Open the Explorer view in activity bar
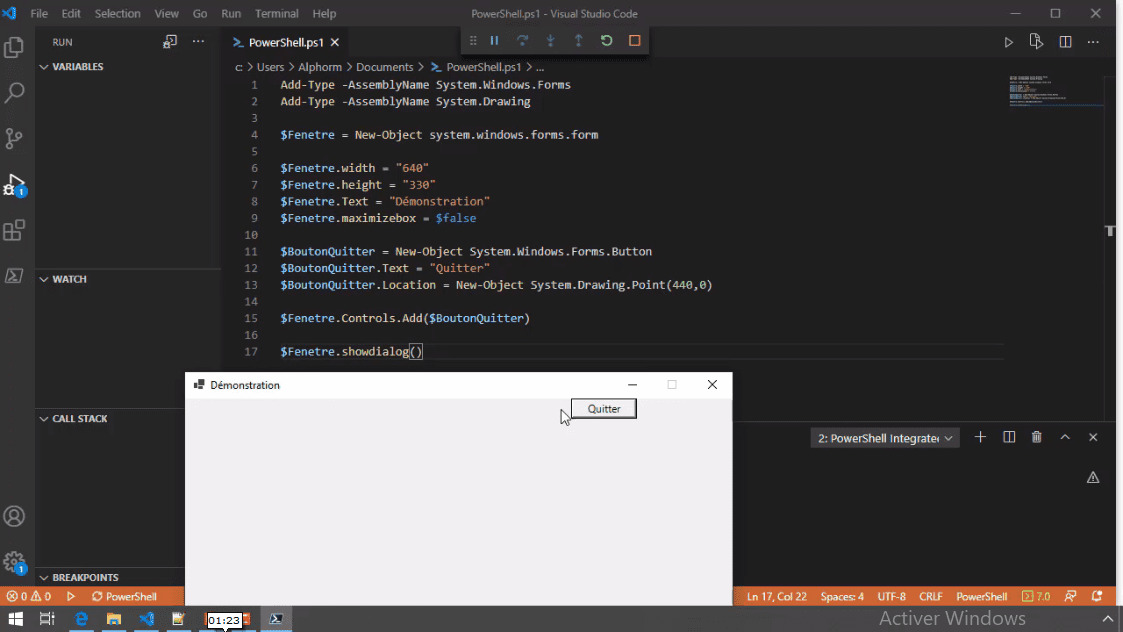The image size is (1123, 632). pos(14,47)
